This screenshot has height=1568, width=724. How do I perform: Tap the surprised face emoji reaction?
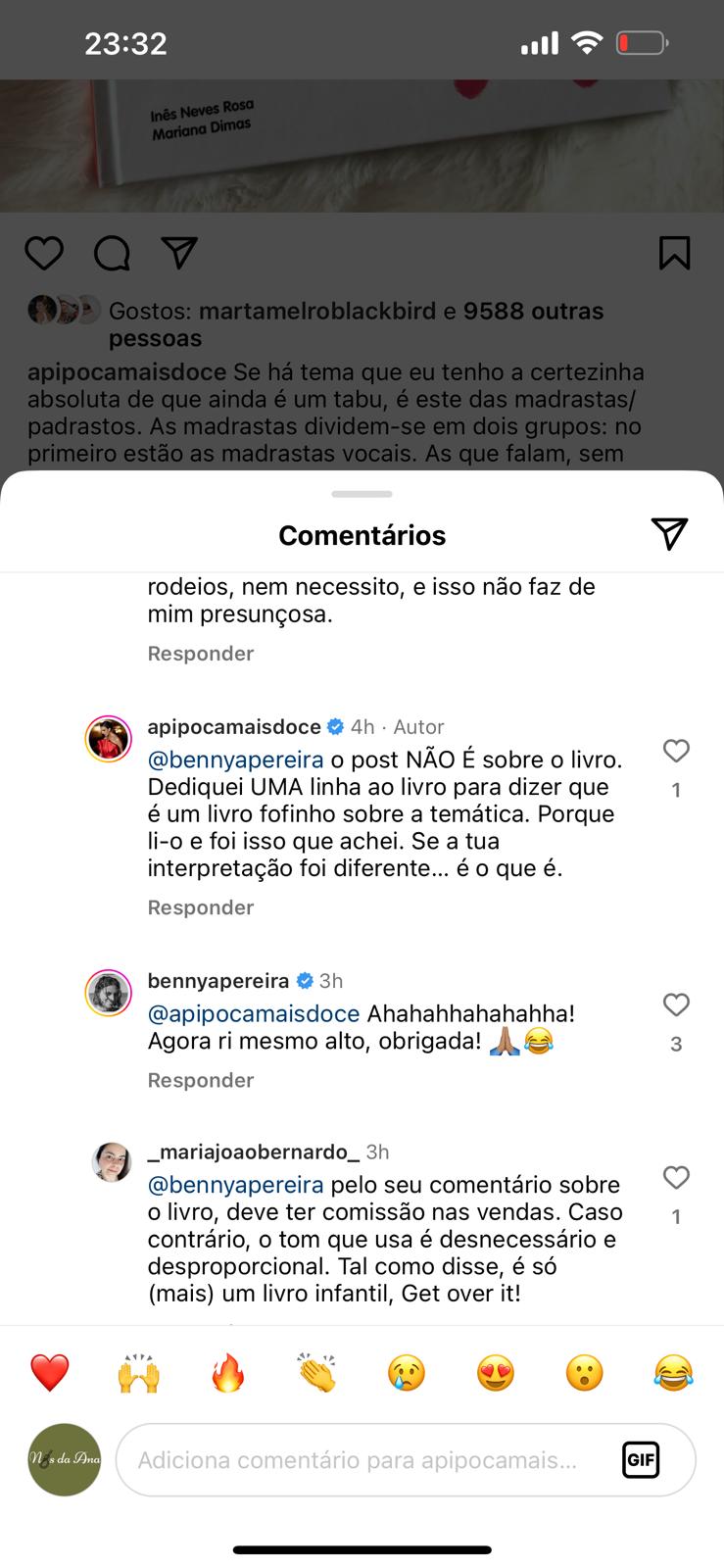click(x=584, y=1373)
